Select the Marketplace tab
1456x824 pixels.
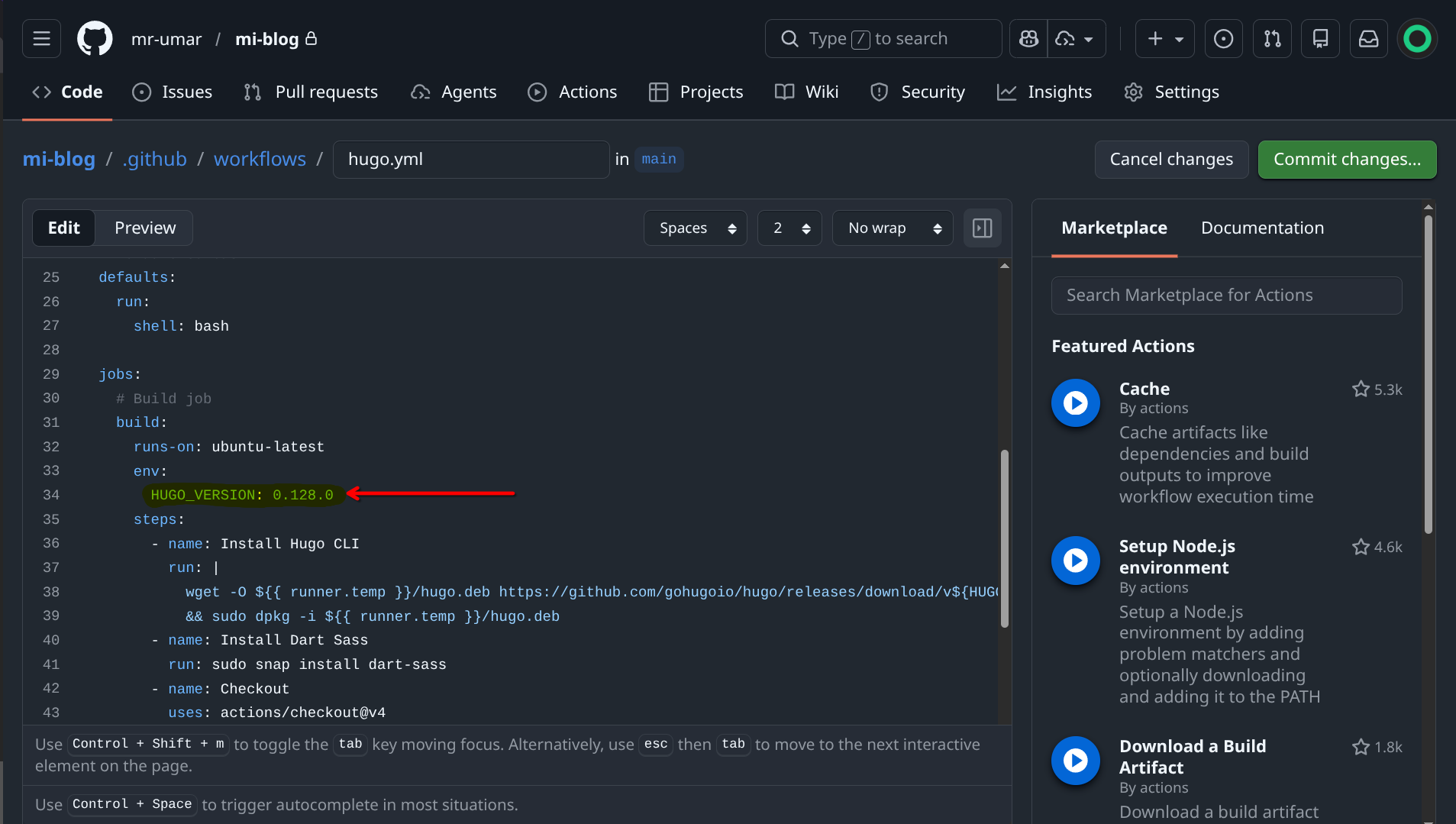pos(1114,228)
